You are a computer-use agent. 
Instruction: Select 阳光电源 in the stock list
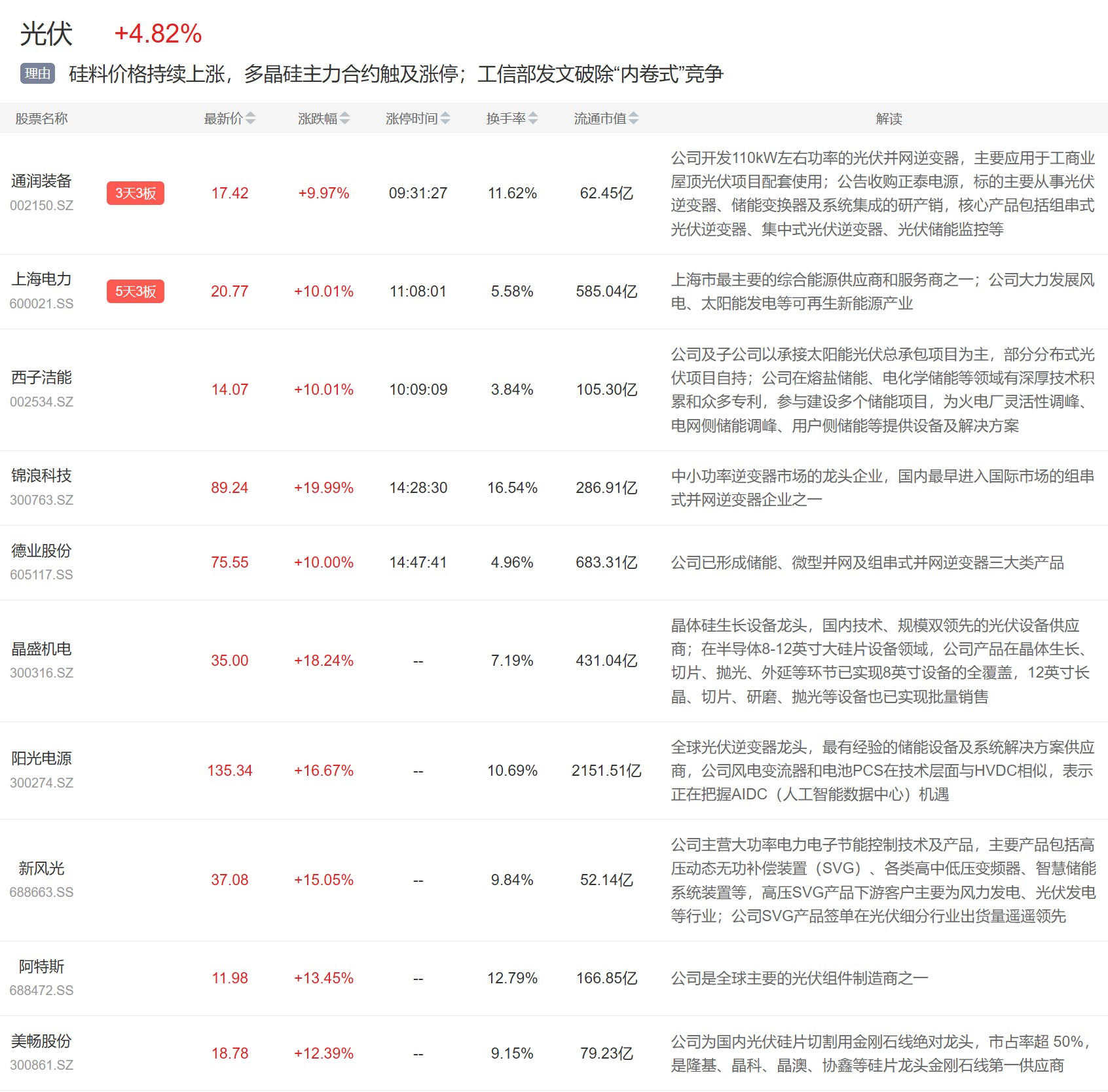pyautogui.click(x=41, y=758)
